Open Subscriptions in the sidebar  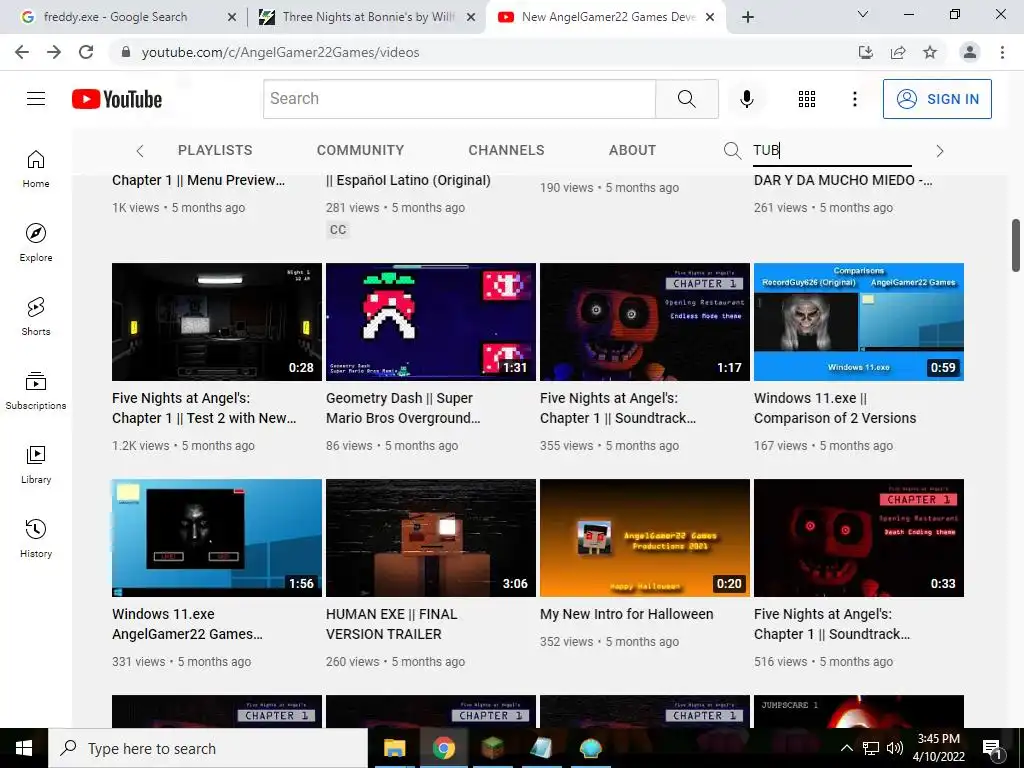coord(36,391)
